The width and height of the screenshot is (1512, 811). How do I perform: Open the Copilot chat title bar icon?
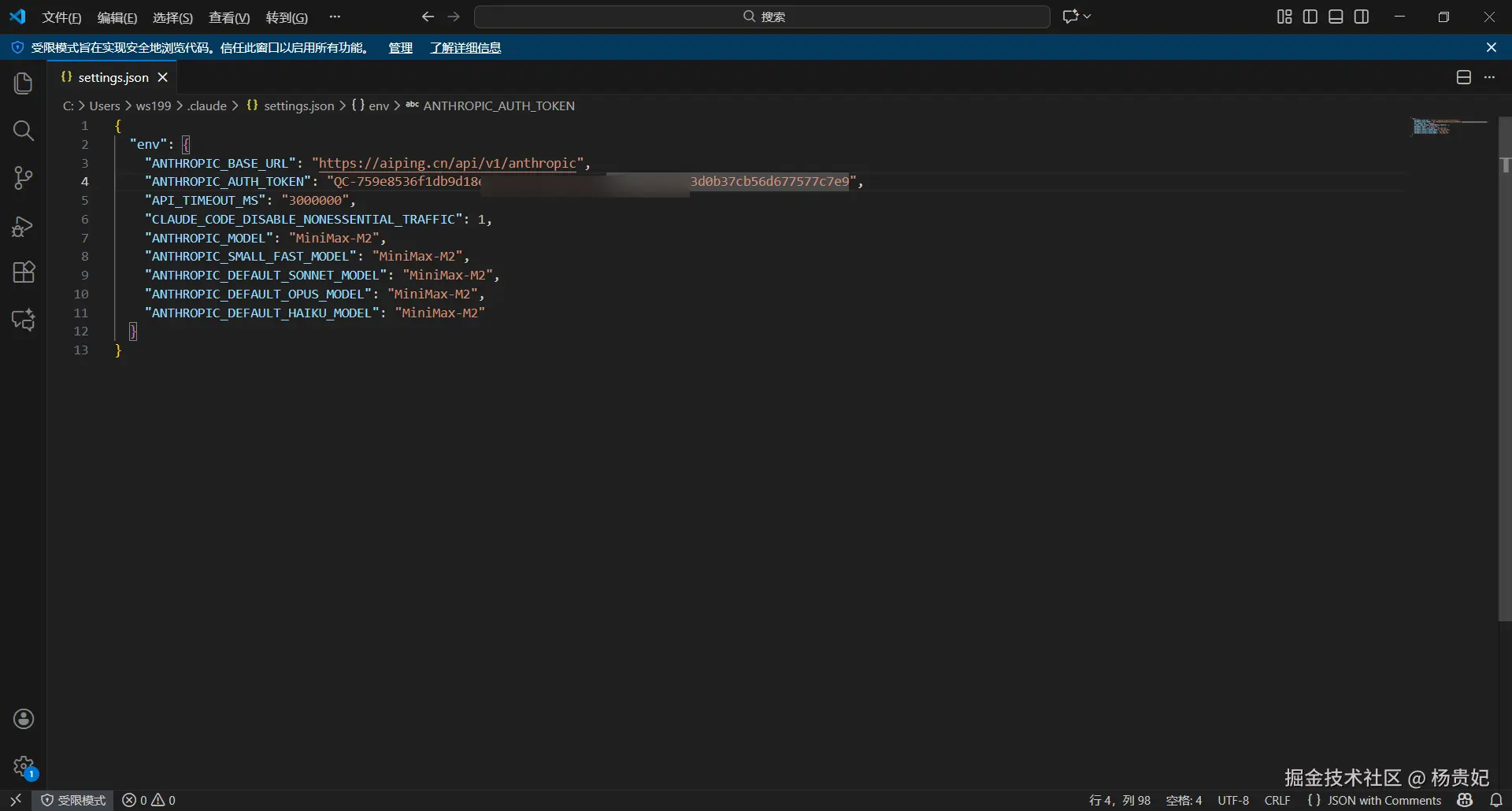(1069, 17)
